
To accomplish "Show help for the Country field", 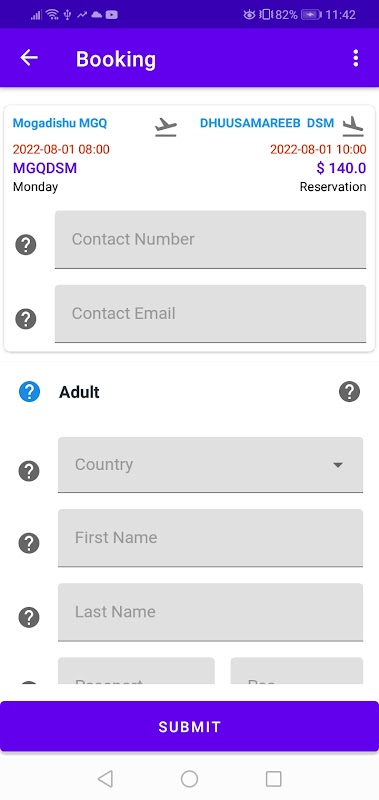I will pyautogui.click(x=29, y=470).
